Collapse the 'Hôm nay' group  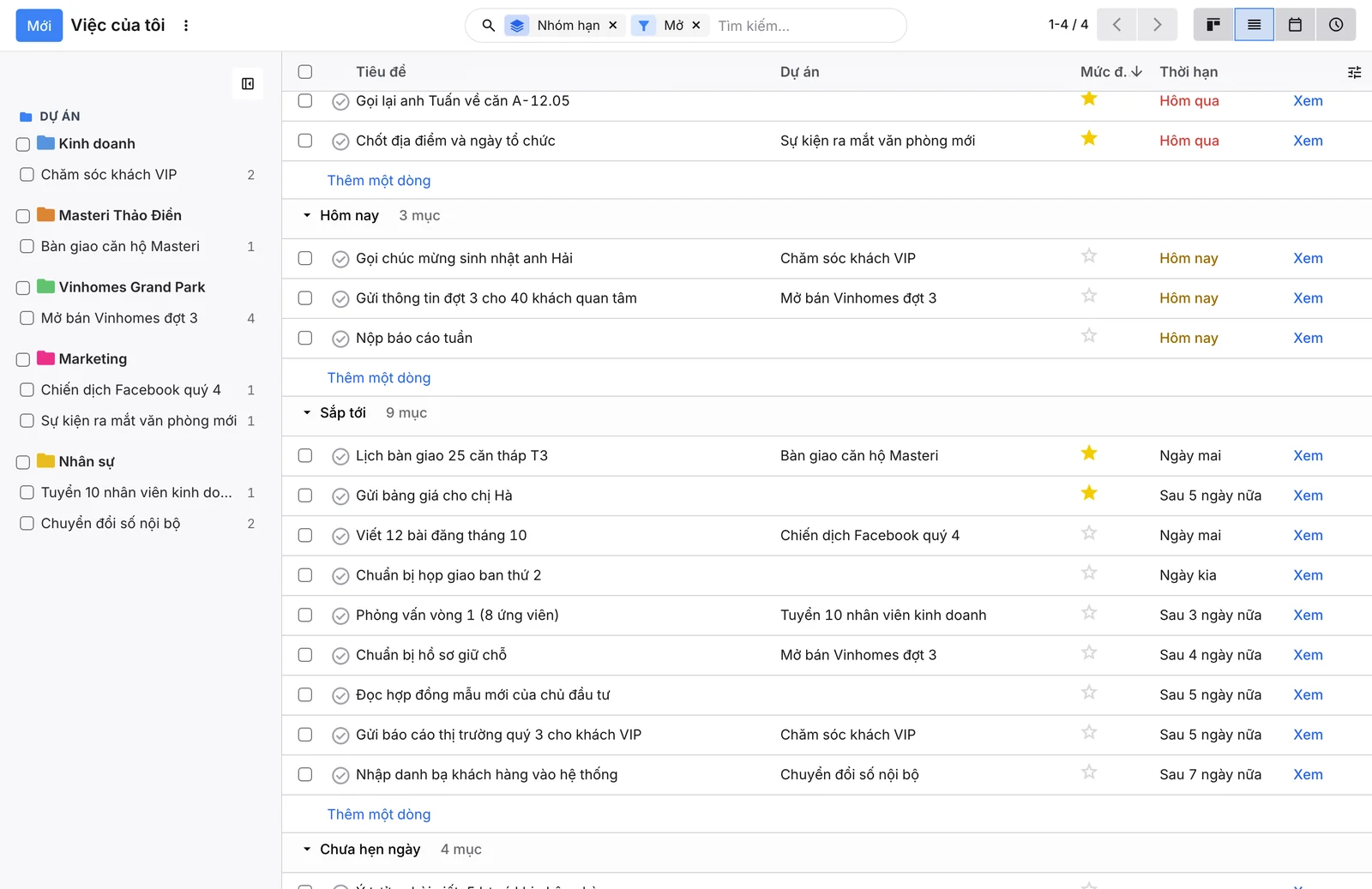[307, 216]
